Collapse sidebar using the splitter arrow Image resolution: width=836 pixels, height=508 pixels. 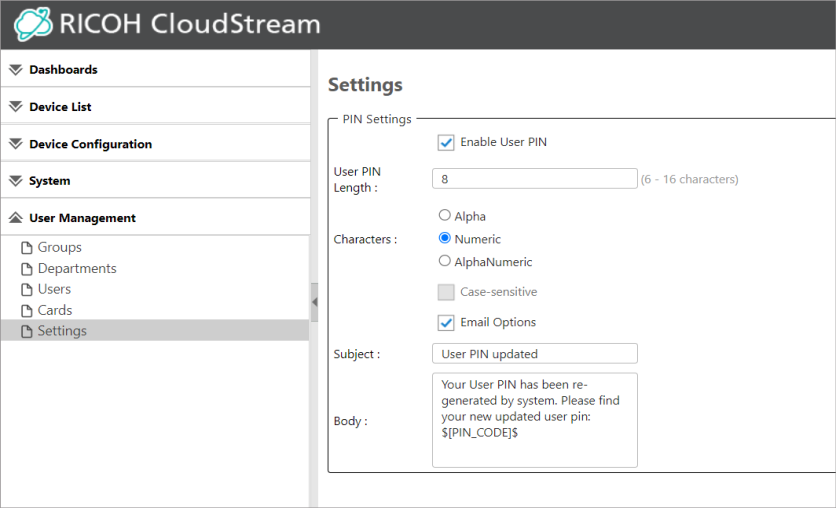coord(314,301)
